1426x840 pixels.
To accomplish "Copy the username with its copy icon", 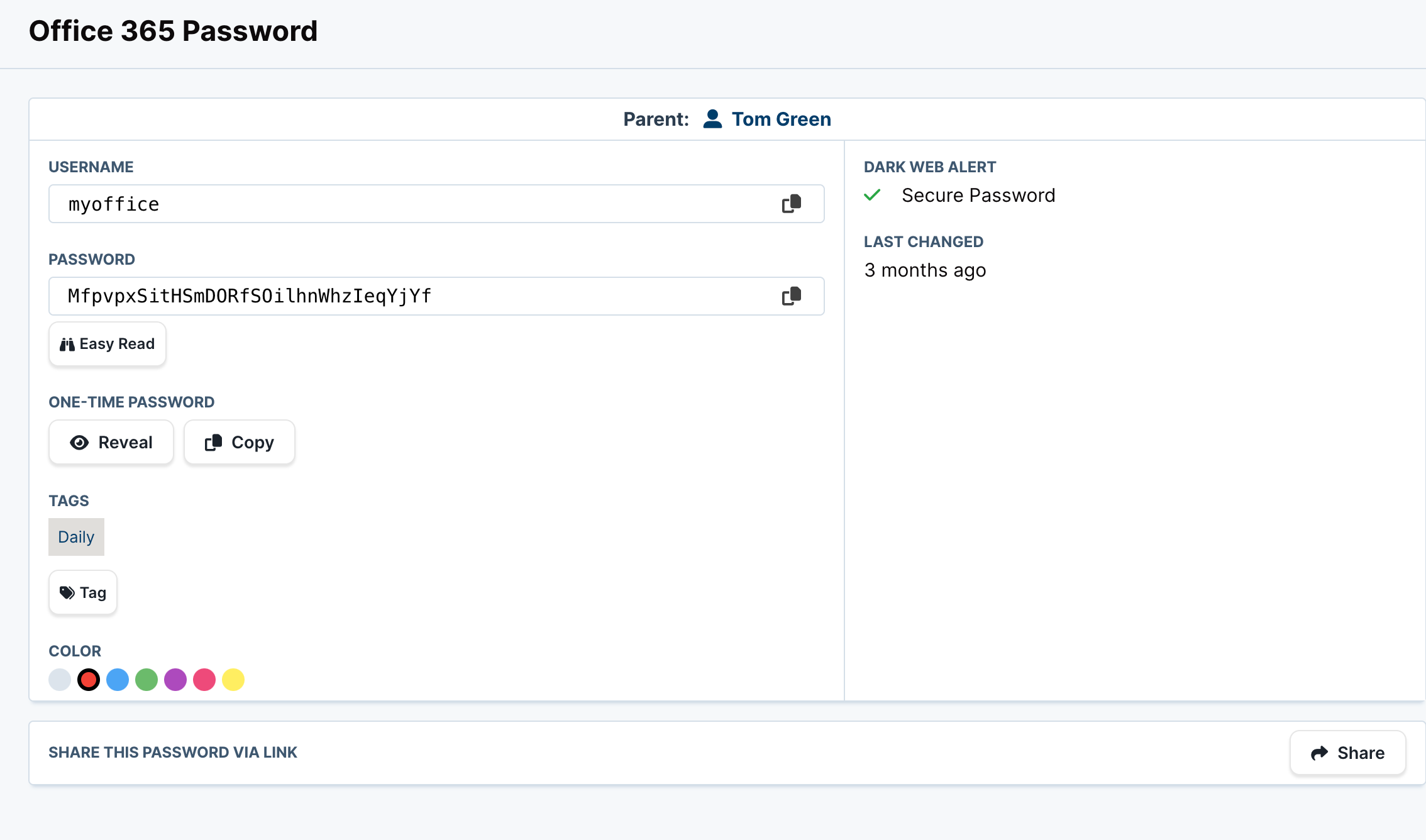I will [792, 204].
